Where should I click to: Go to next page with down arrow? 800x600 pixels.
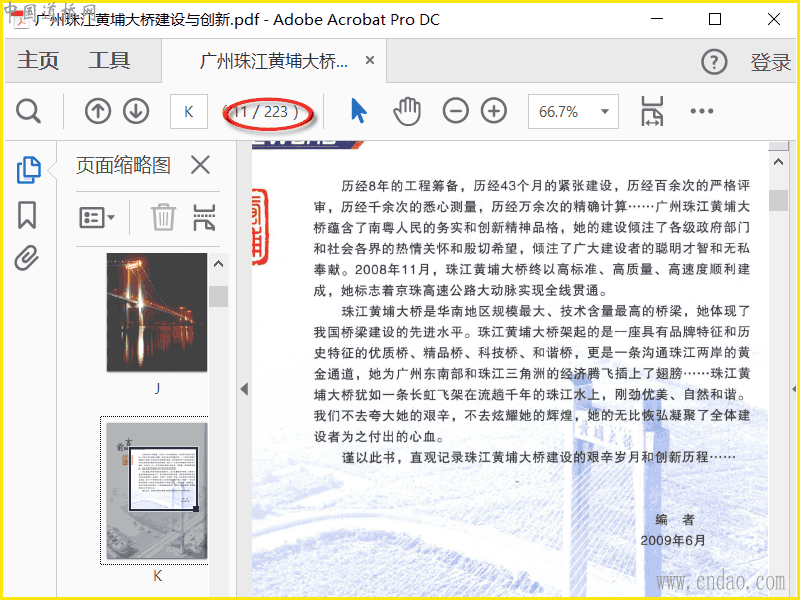coord(136,111)
